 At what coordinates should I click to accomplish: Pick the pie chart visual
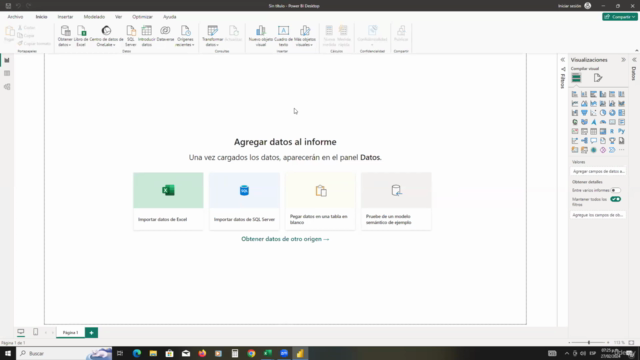603,113
